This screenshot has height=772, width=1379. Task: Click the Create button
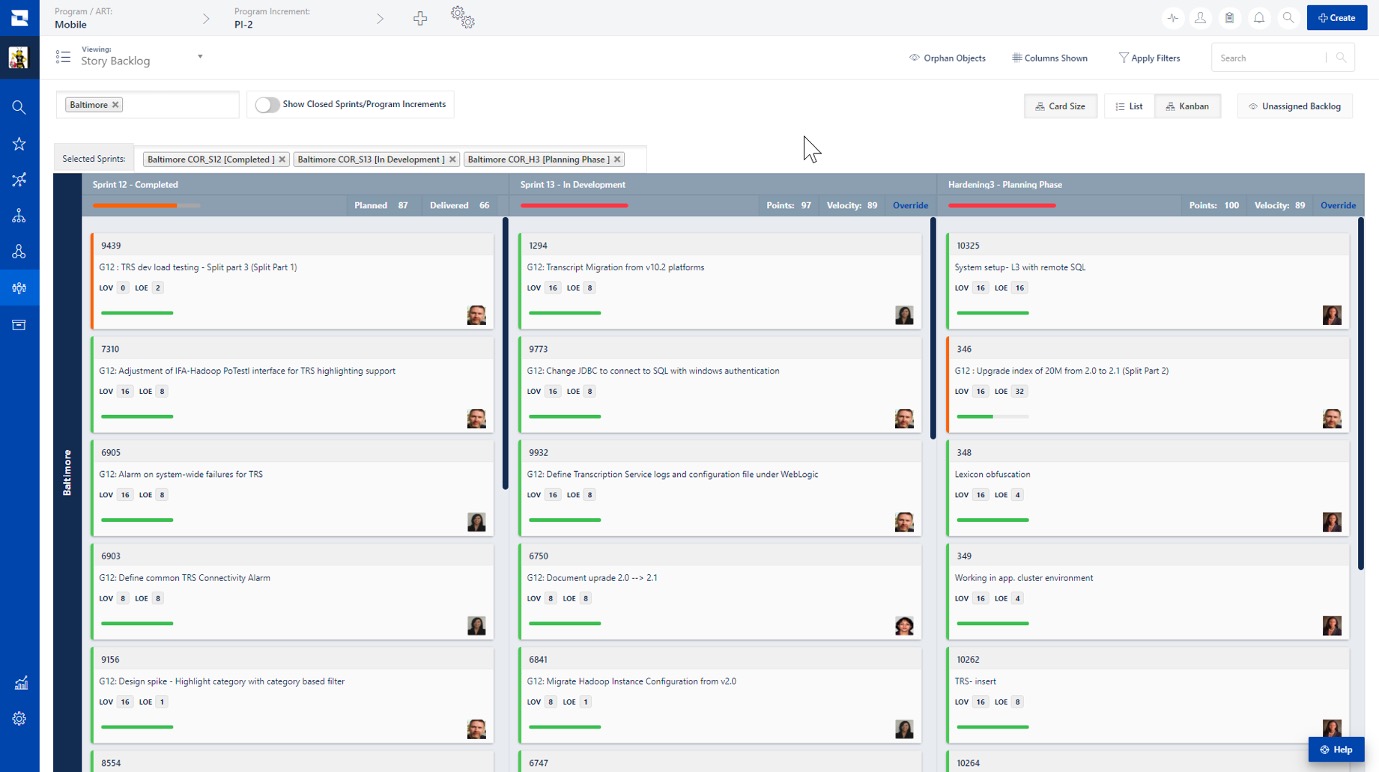1337,17
